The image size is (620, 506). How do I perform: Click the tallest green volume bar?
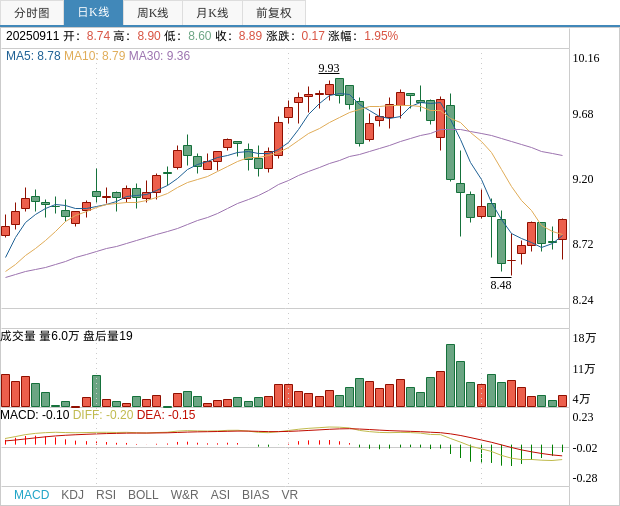point(450,376)
